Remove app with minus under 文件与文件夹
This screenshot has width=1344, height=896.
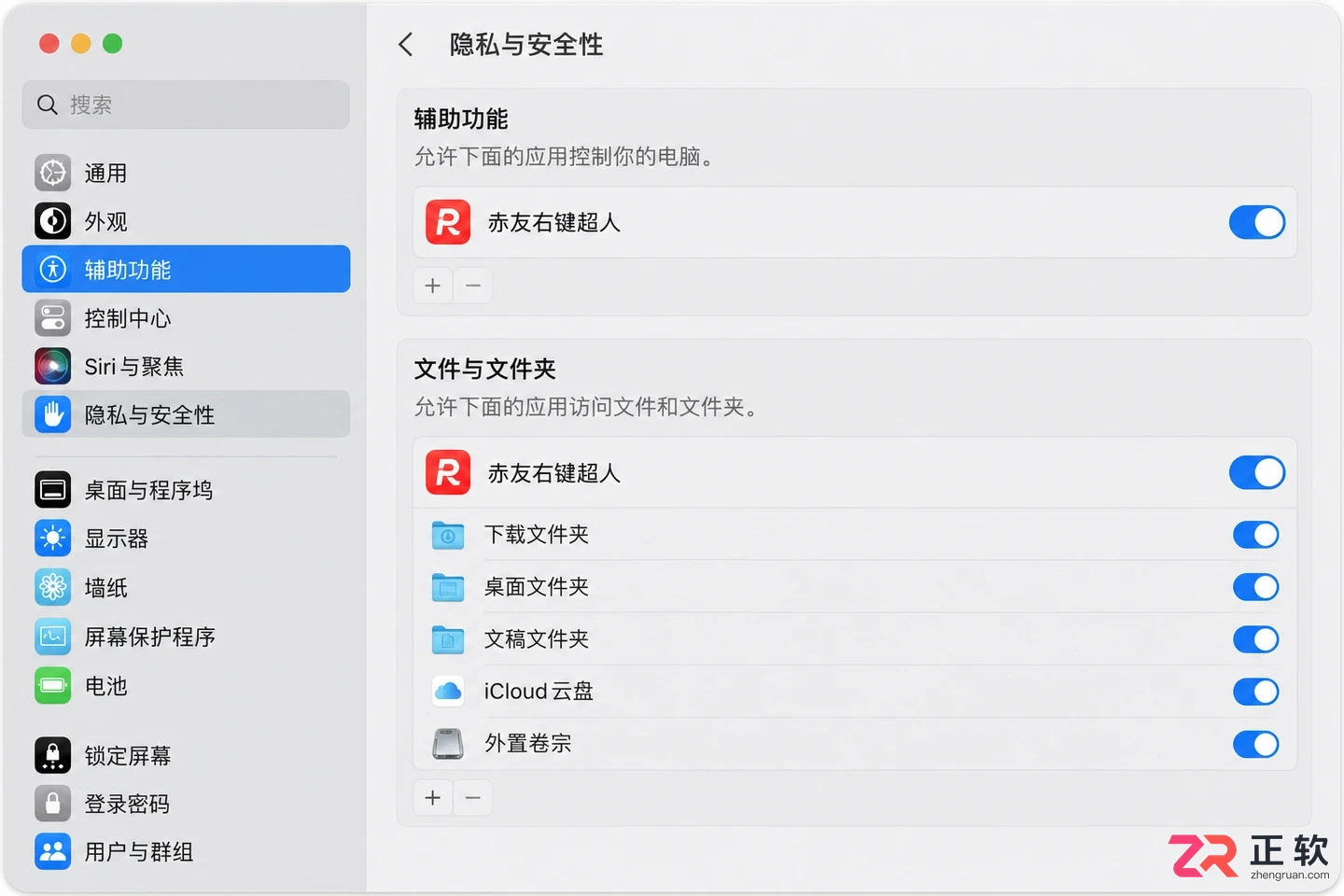pyautogui.click(x=473, y=798)
